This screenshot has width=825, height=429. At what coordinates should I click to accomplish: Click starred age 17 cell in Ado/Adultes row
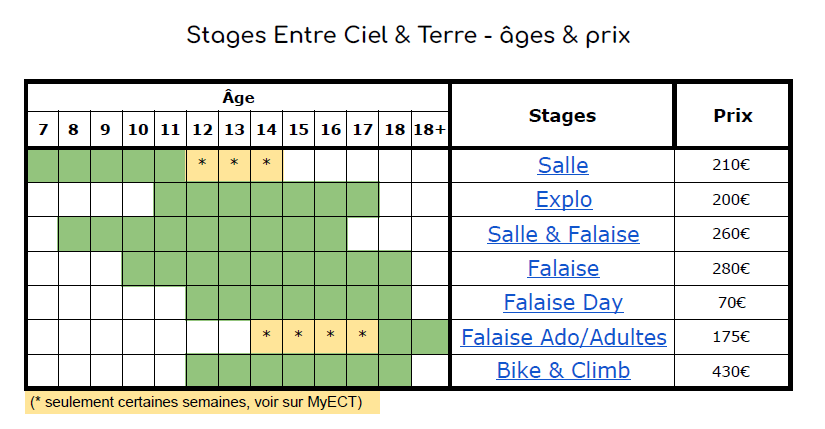tap(363, 337)
